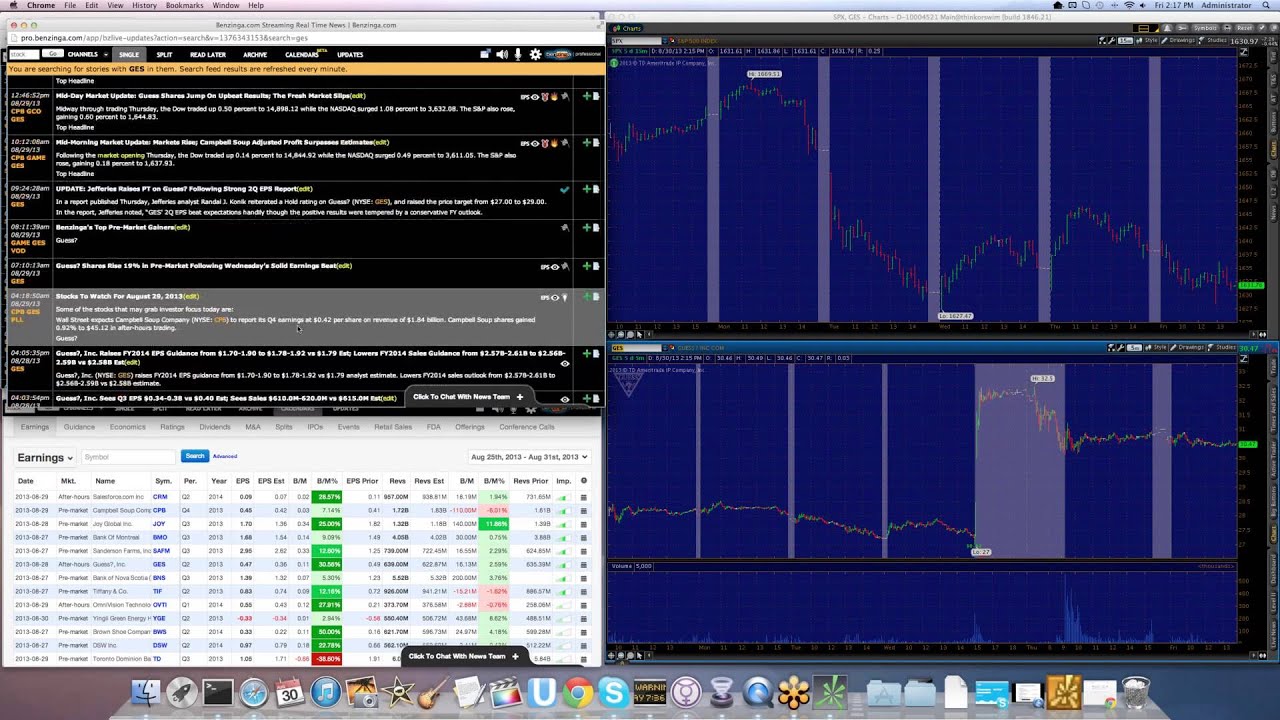
Task: Click pin icon on Benzinga's Top Pre-Market Gainers
Action: coord(565,228)
